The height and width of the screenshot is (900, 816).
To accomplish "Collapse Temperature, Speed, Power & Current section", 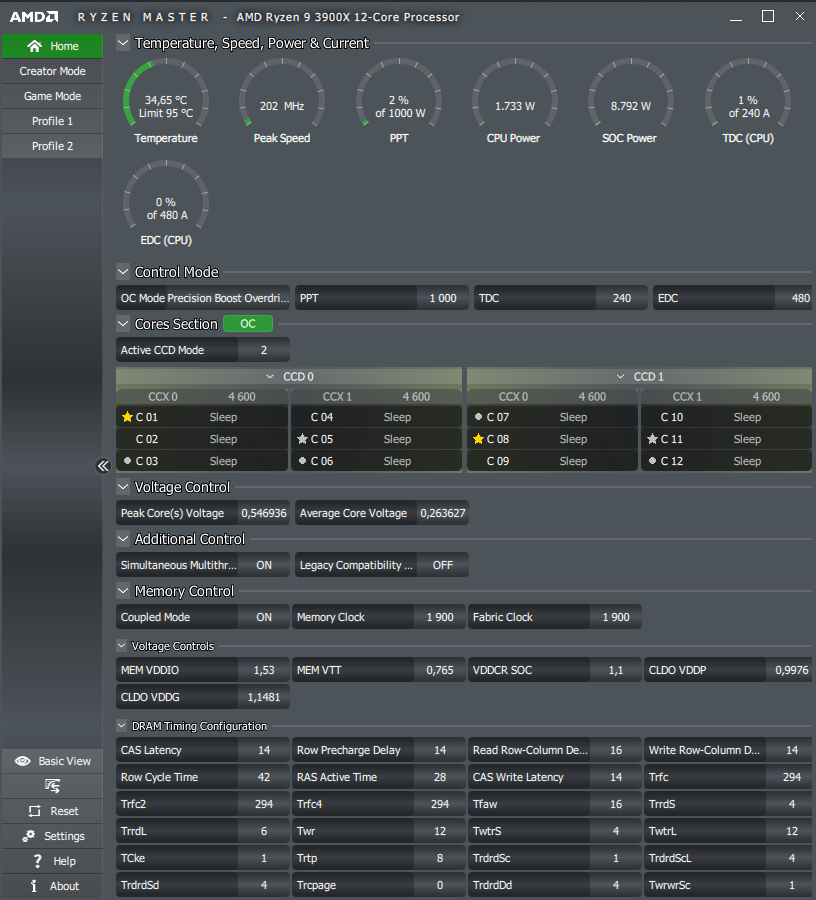I will pos(123,43).
